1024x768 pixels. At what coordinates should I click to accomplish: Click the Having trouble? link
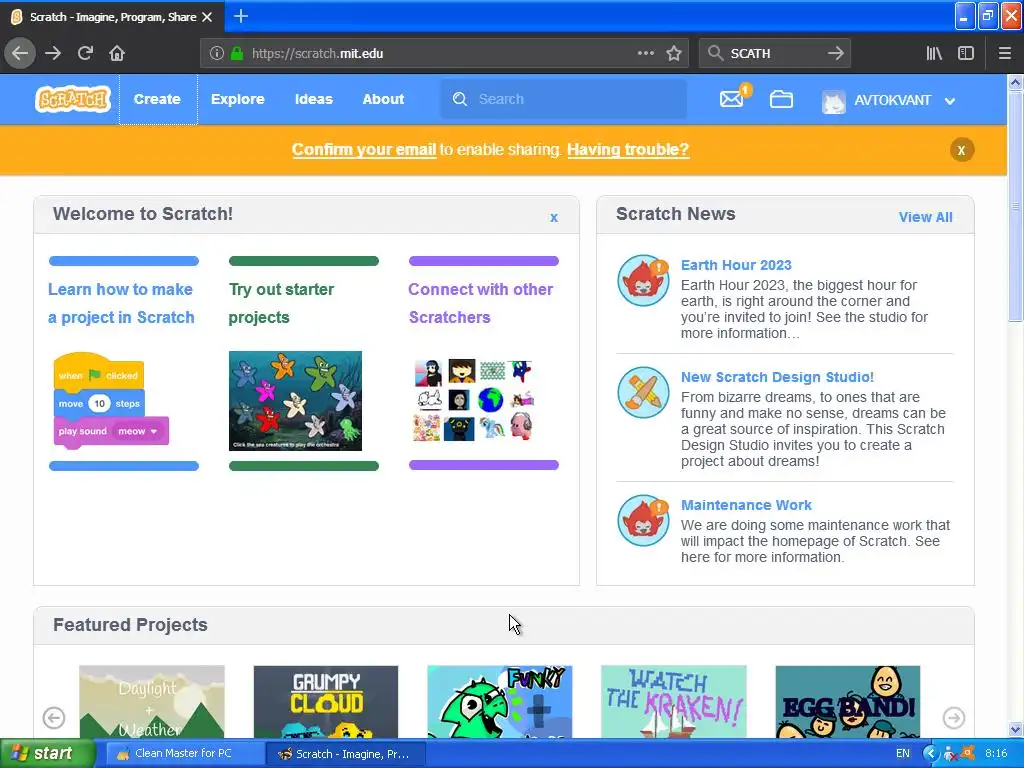[628, 150]
